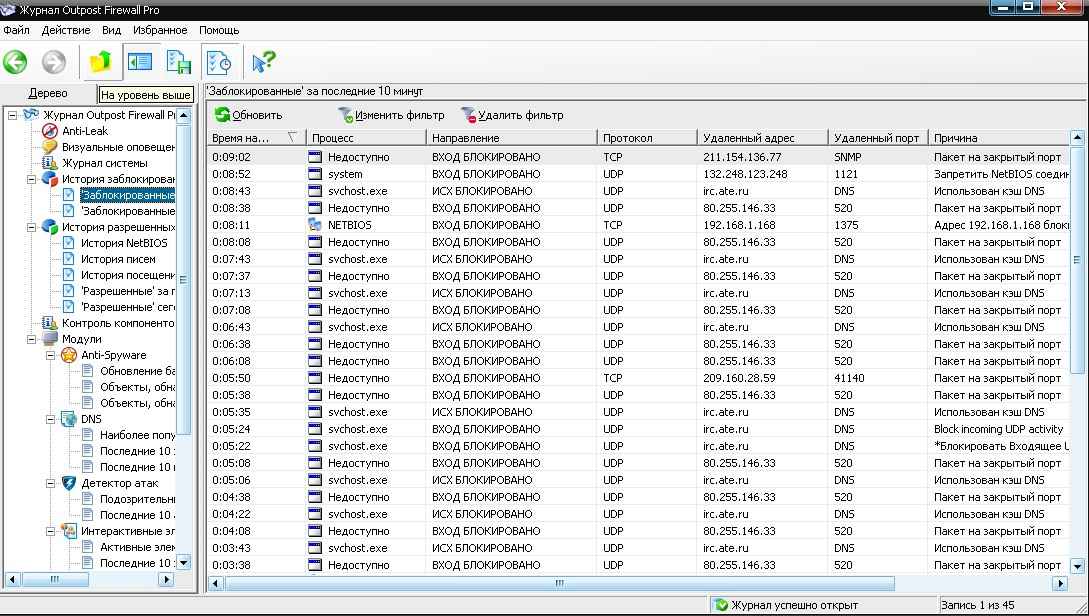Select selected 'Заблокированные' item in tree
Image resolution: width=1089 pixels, height=616 pixels.
(128, 195)
